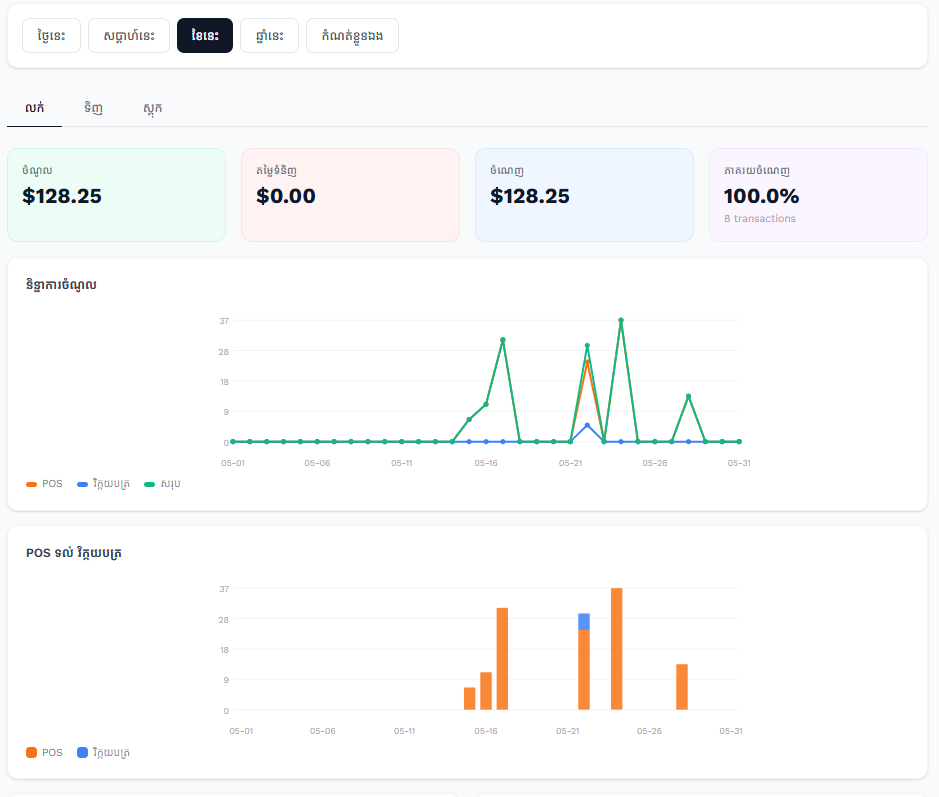Toggle green សរុប total series in legend

pos(162,484)
